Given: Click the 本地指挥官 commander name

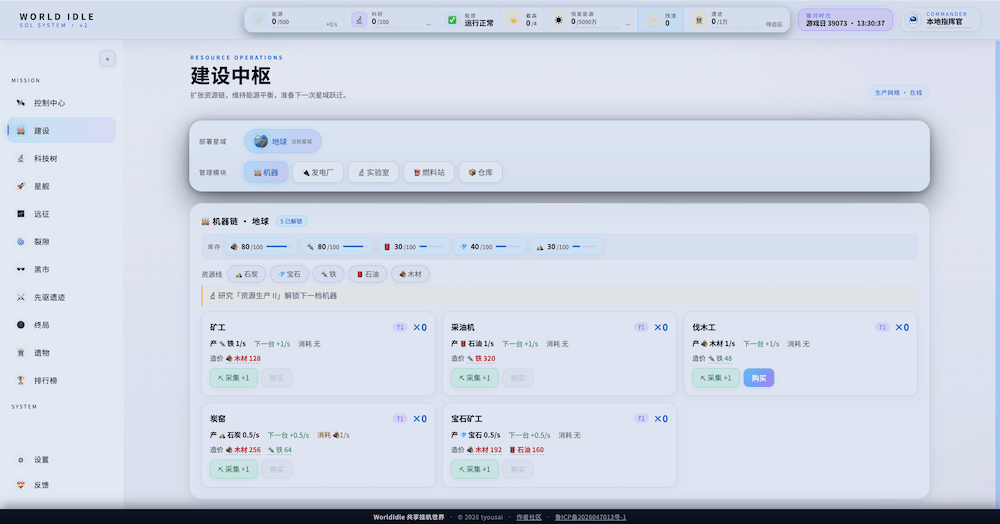Looking at the screenshot, I should point(944,22).
